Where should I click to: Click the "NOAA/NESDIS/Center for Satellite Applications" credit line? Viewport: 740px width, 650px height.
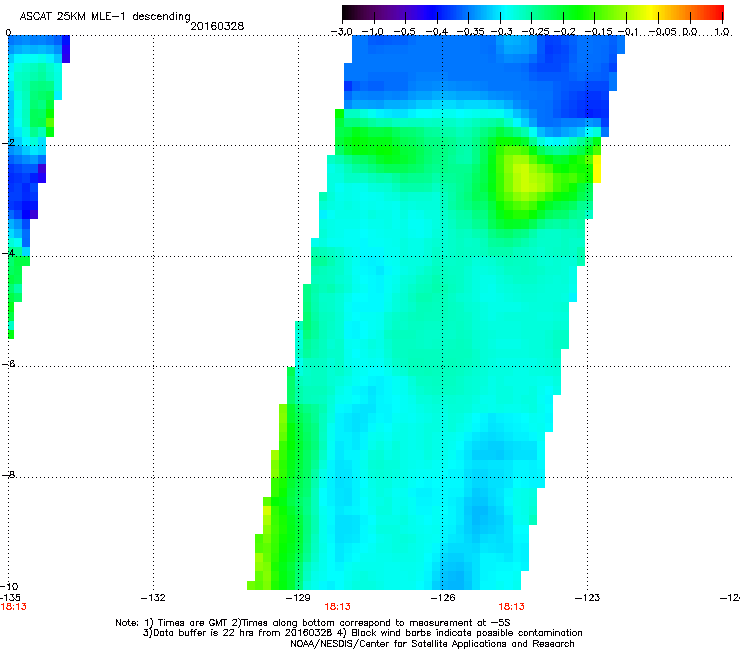point(432,644)
